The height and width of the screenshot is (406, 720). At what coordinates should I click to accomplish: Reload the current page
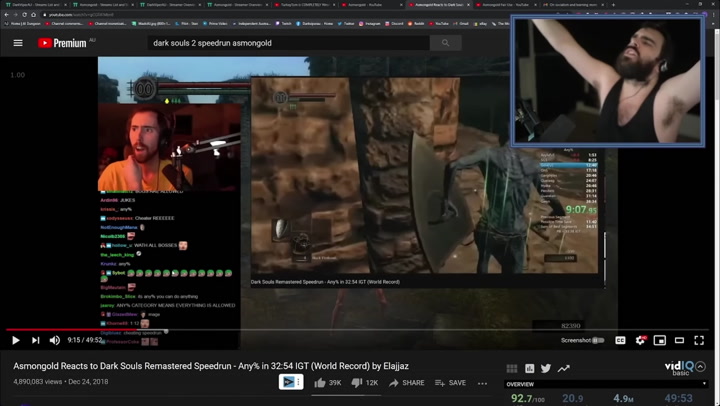(24, 15)
